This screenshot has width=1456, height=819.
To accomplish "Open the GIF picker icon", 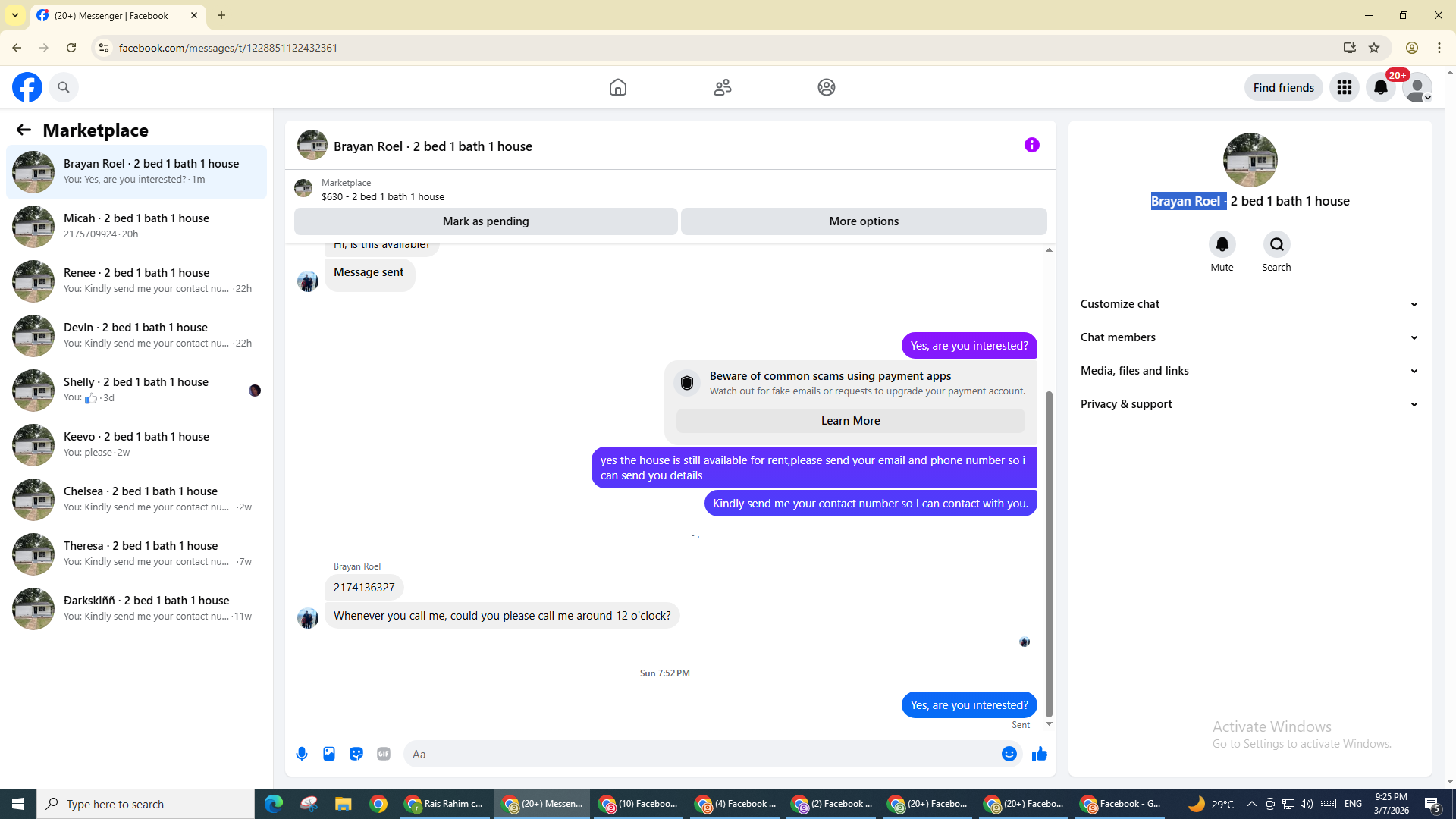I will (384, 754).
